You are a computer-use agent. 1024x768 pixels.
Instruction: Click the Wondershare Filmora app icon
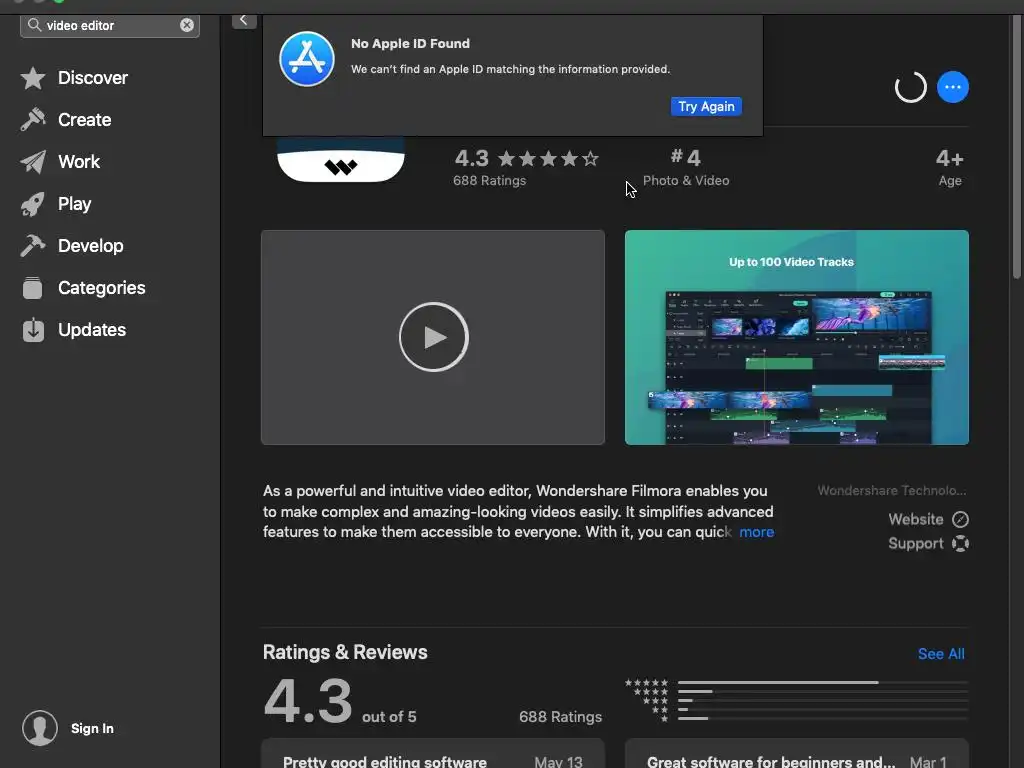pos(341,159)
